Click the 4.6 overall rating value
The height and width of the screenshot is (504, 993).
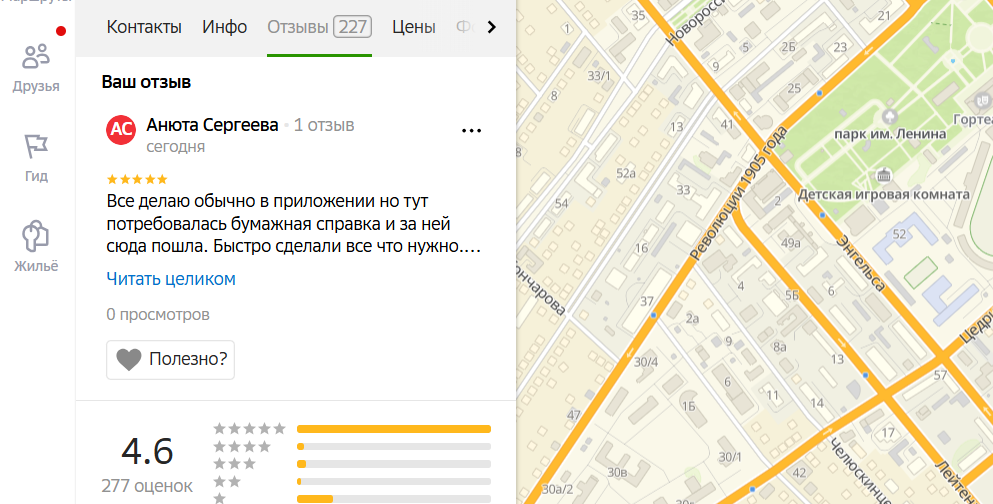[x=147, y=451]
